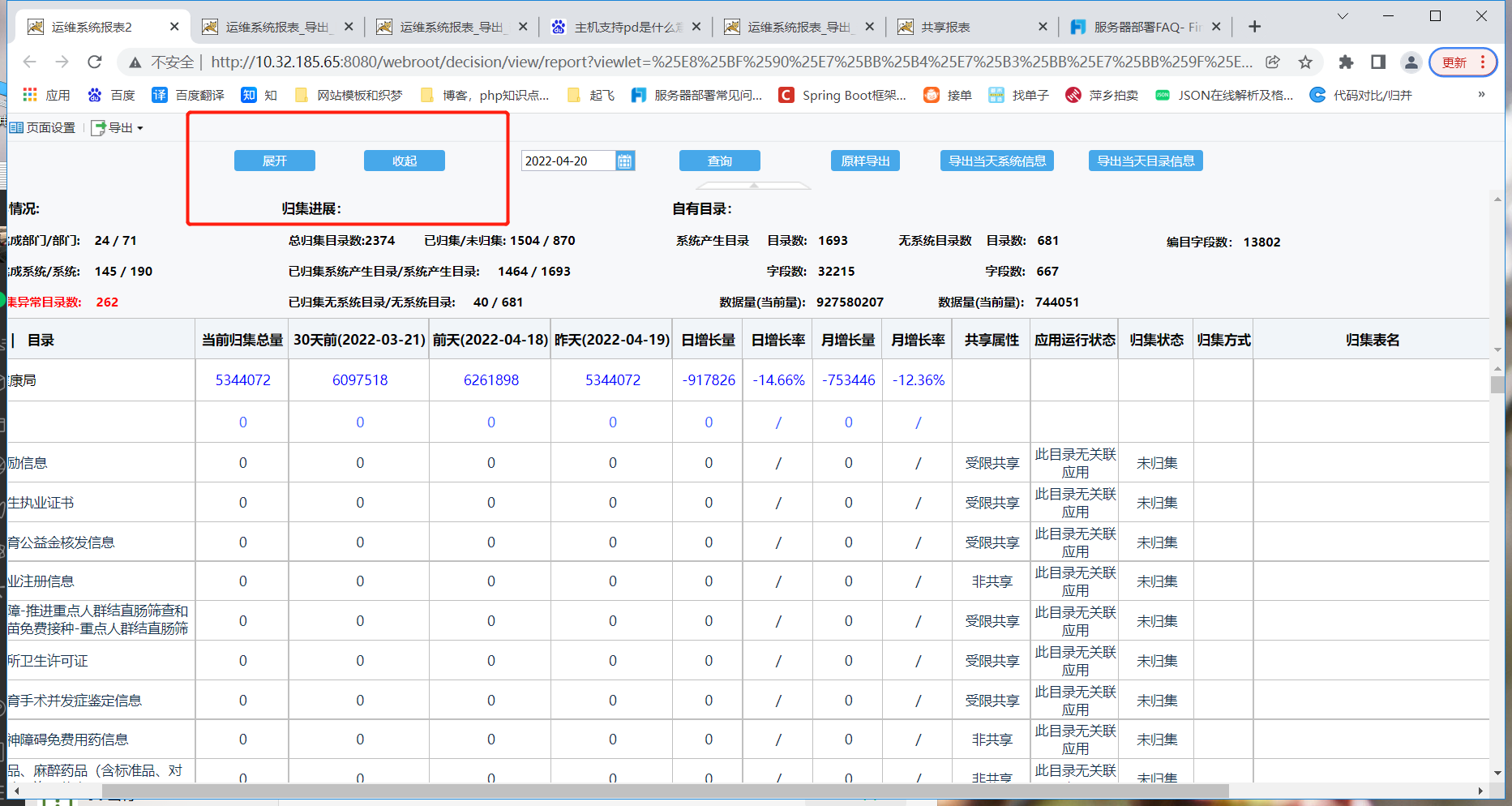
Task: Click the 共享属性 column header
Action: [992, 340]
